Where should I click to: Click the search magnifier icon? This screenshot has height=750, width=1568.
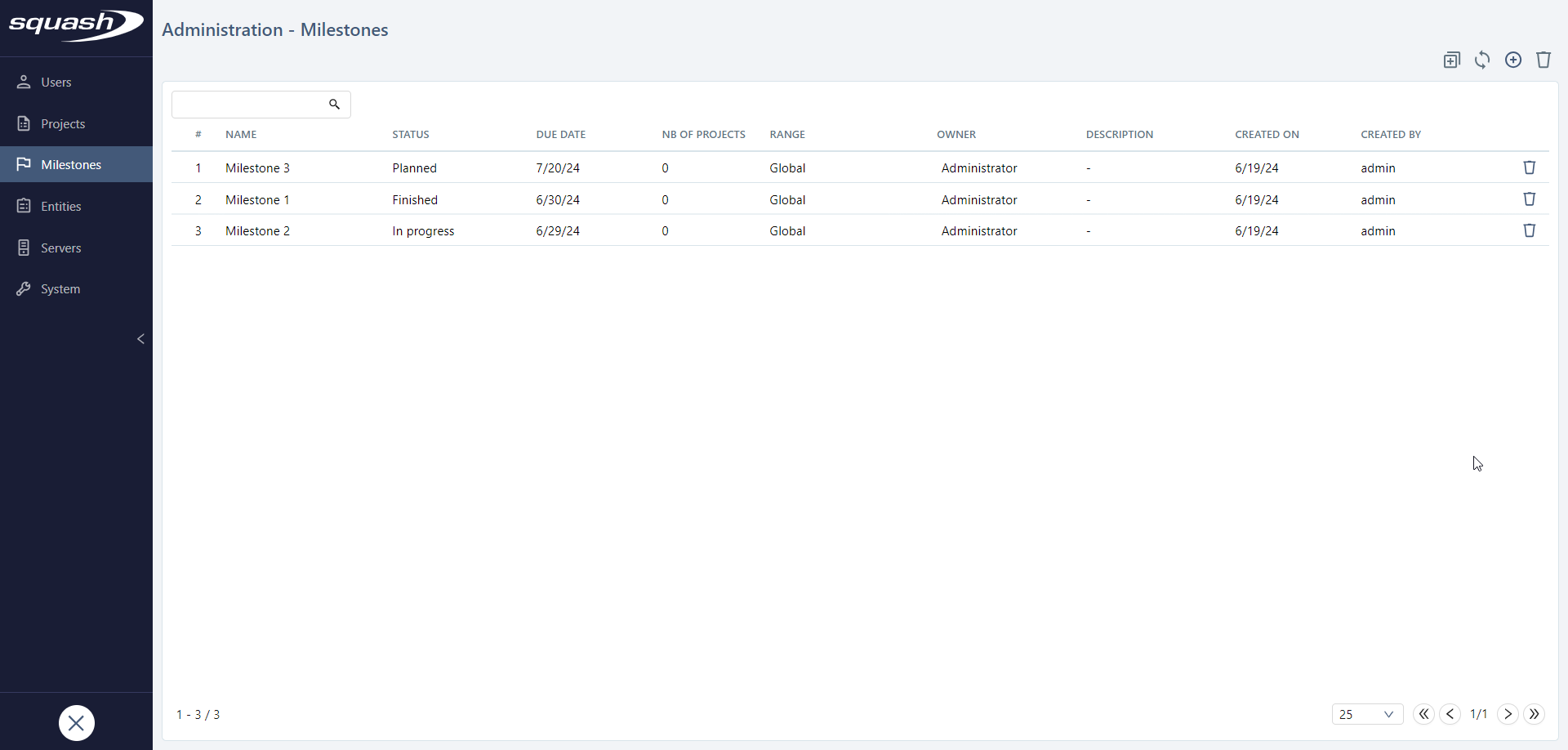tap(334, 104)
